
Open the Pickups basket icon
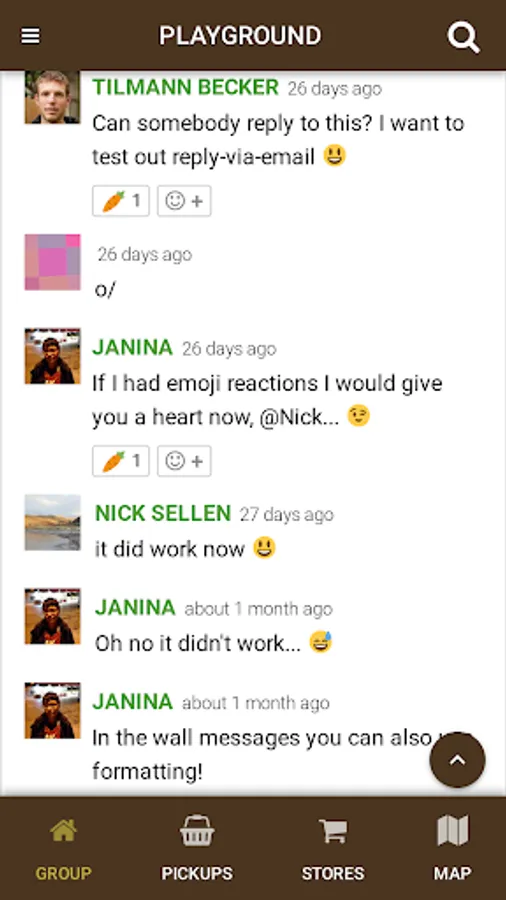[x=197, y=831]
